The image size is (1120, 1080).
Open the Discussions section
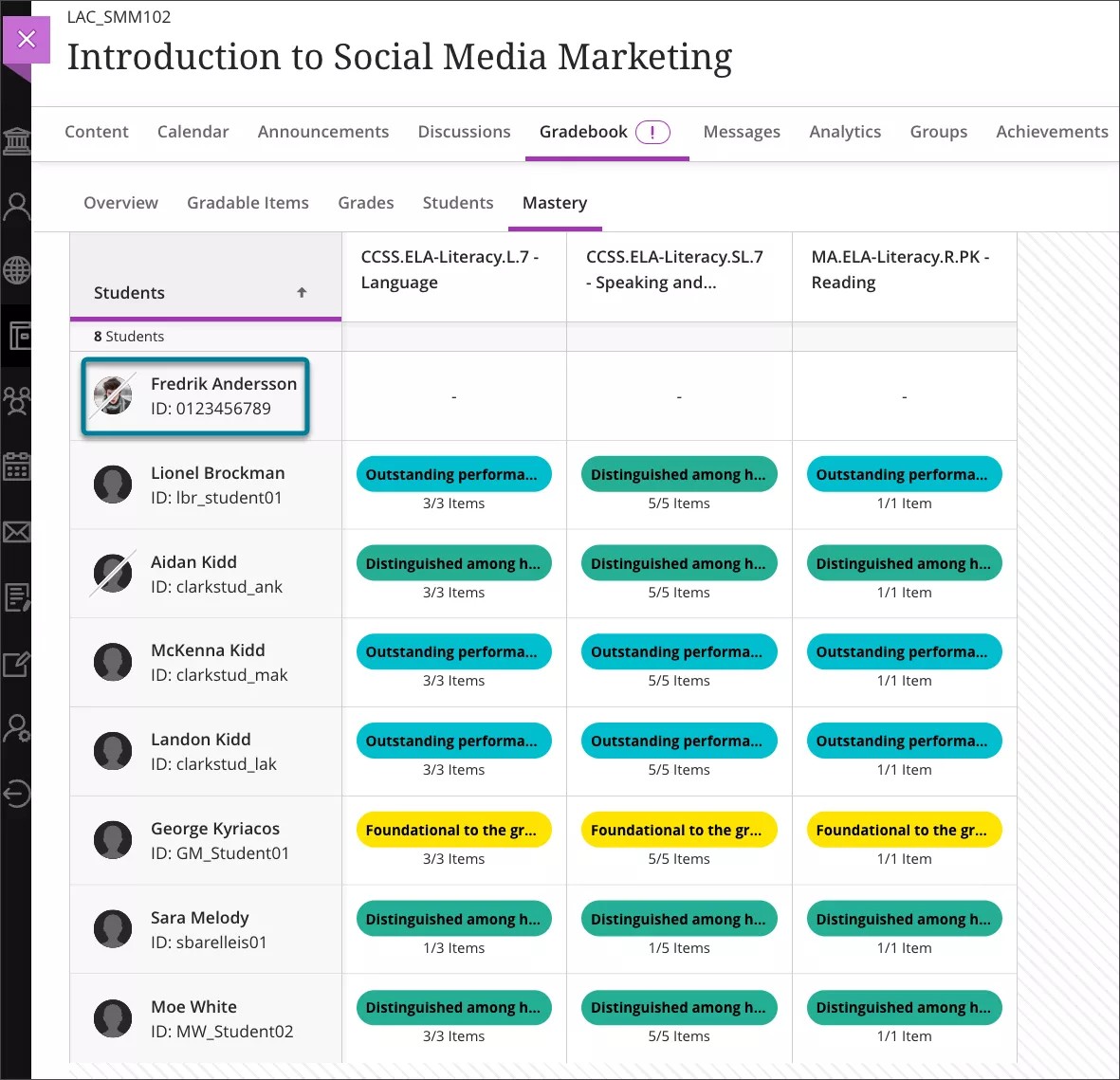[x=464, y=132]
